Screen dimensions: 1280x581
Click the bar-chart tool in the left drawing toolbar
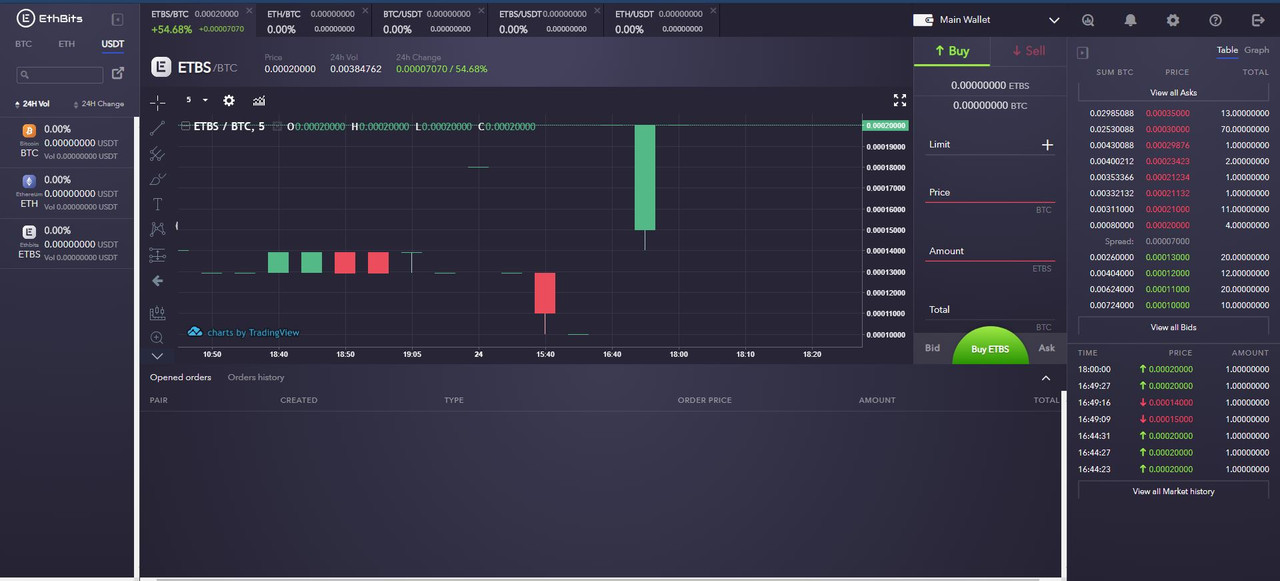pyautogui.click(x=157, y=312)
